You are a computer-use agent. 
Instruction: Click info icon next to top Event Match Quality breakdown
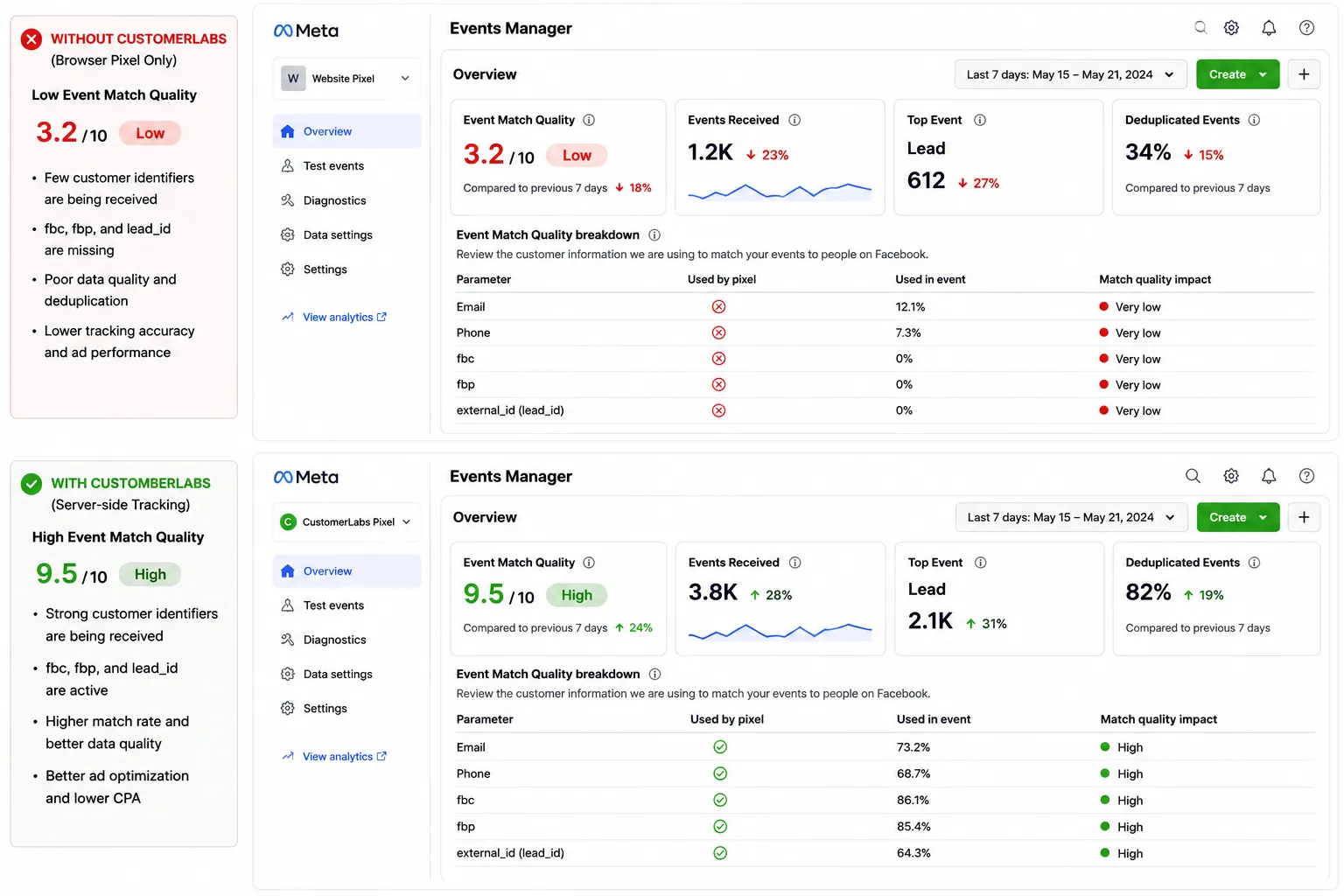654,234
